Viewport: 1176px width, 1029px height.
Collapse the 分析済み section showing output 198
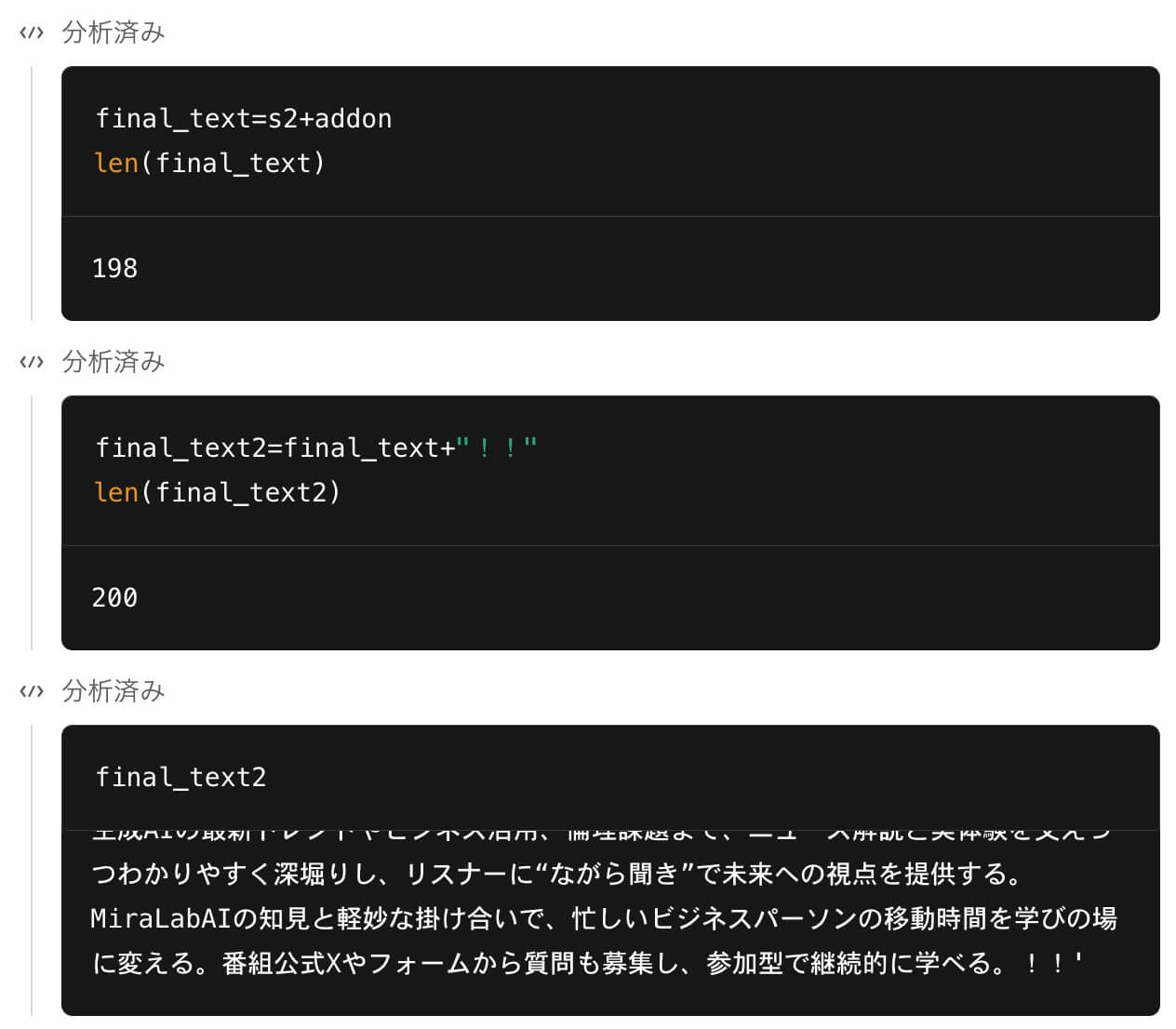click(114, 33)
